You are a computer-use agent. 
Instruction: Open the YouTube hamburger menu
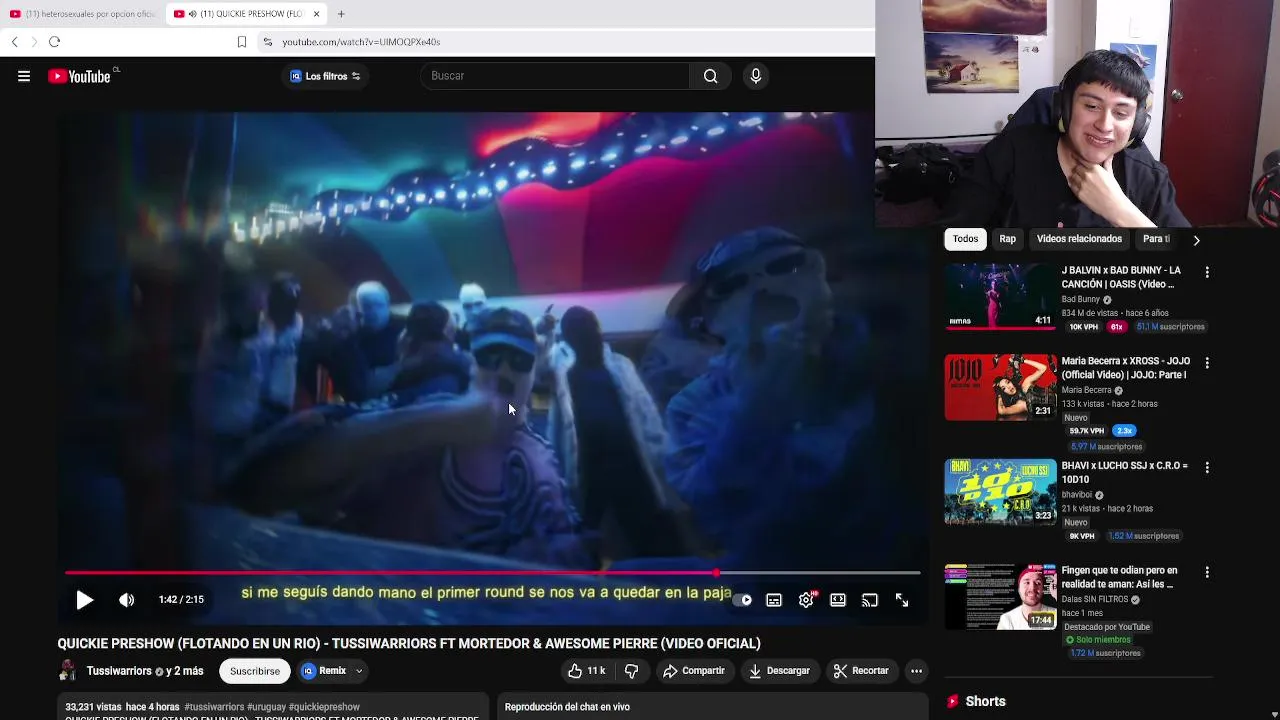24,76
